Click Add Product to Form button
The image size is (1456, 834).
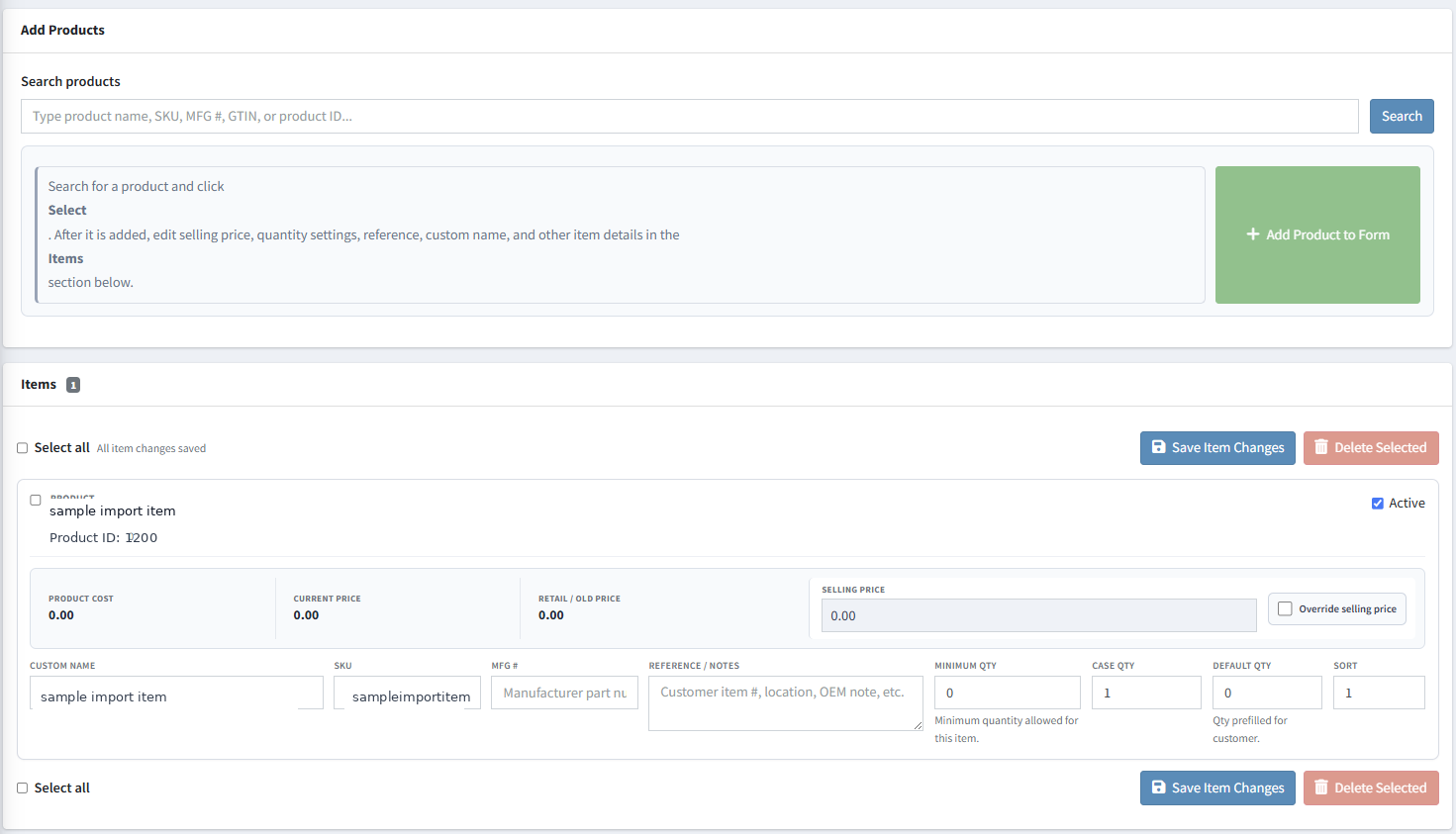pyautogui.click(x=1317, y=234)
